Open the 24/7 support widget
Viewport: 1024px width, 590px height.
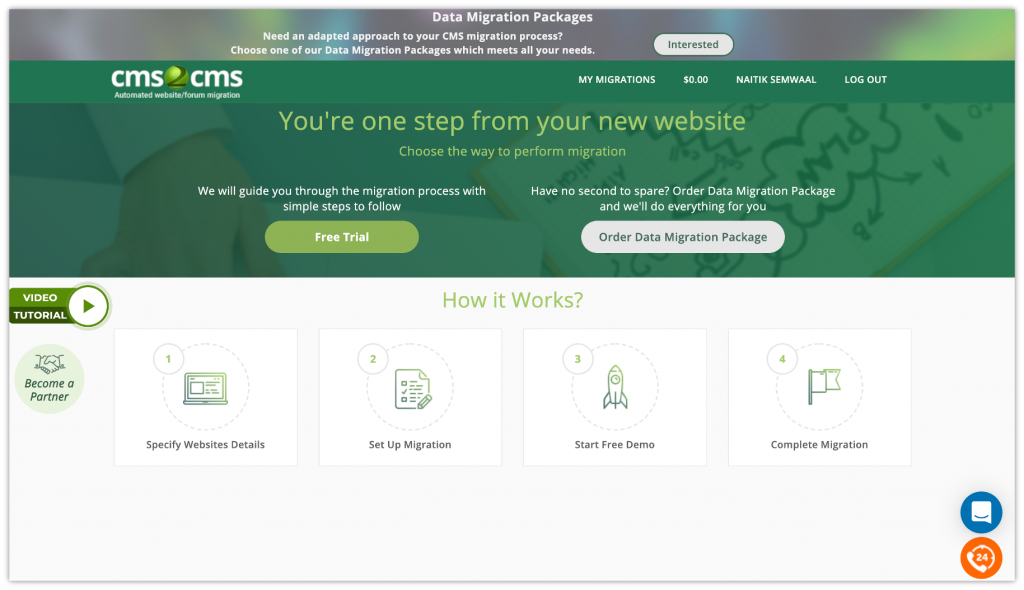click(981, 558)
